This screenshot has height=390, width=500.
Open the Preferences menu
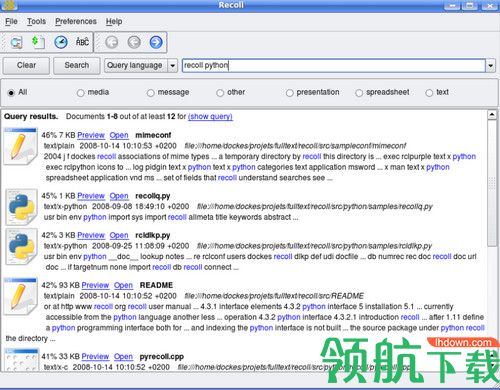(76, 22)
